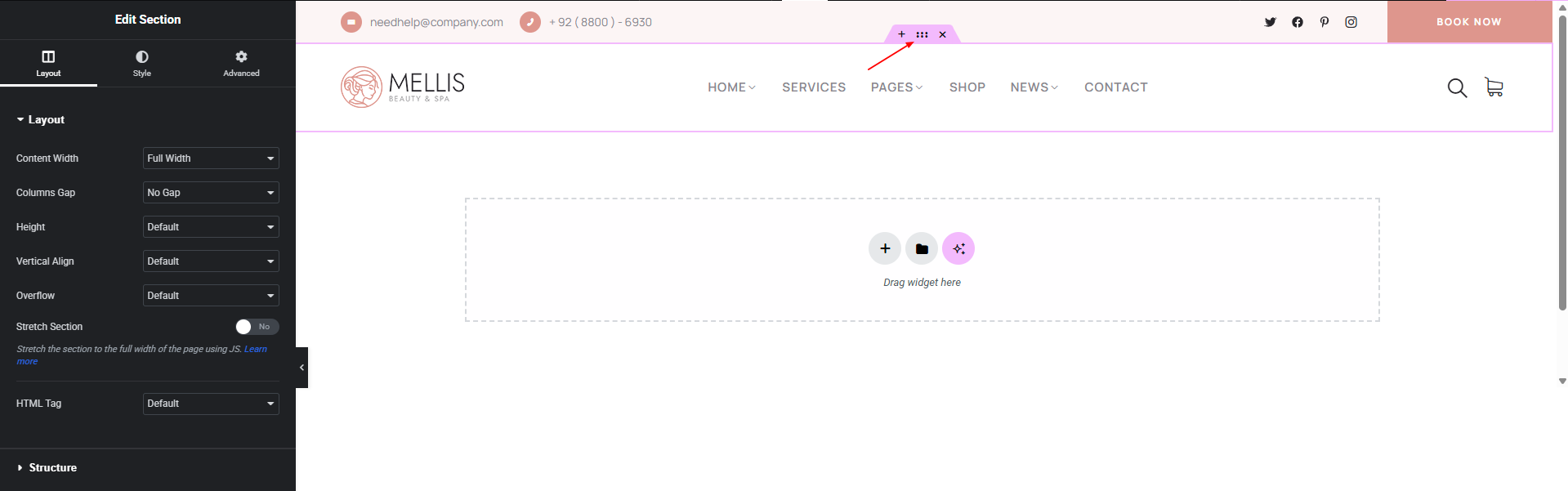Open the Height dropdown
This screenshot has width=1568, height=491.
[211, 227]
